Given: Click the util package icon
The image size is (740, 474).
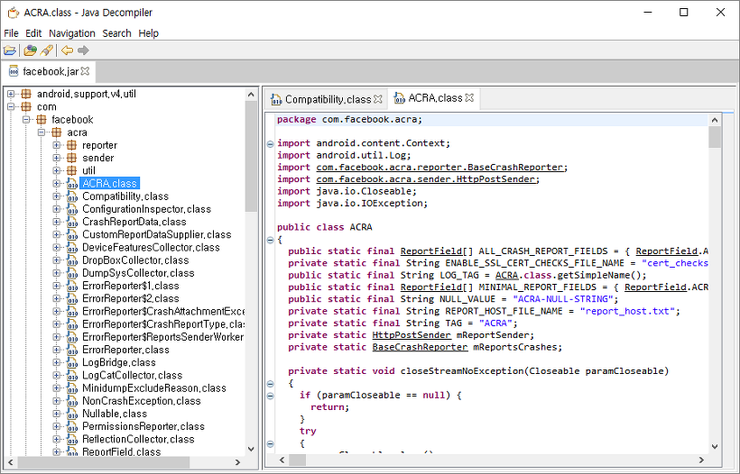Looking at the screenshot, I should pos(72,170).
